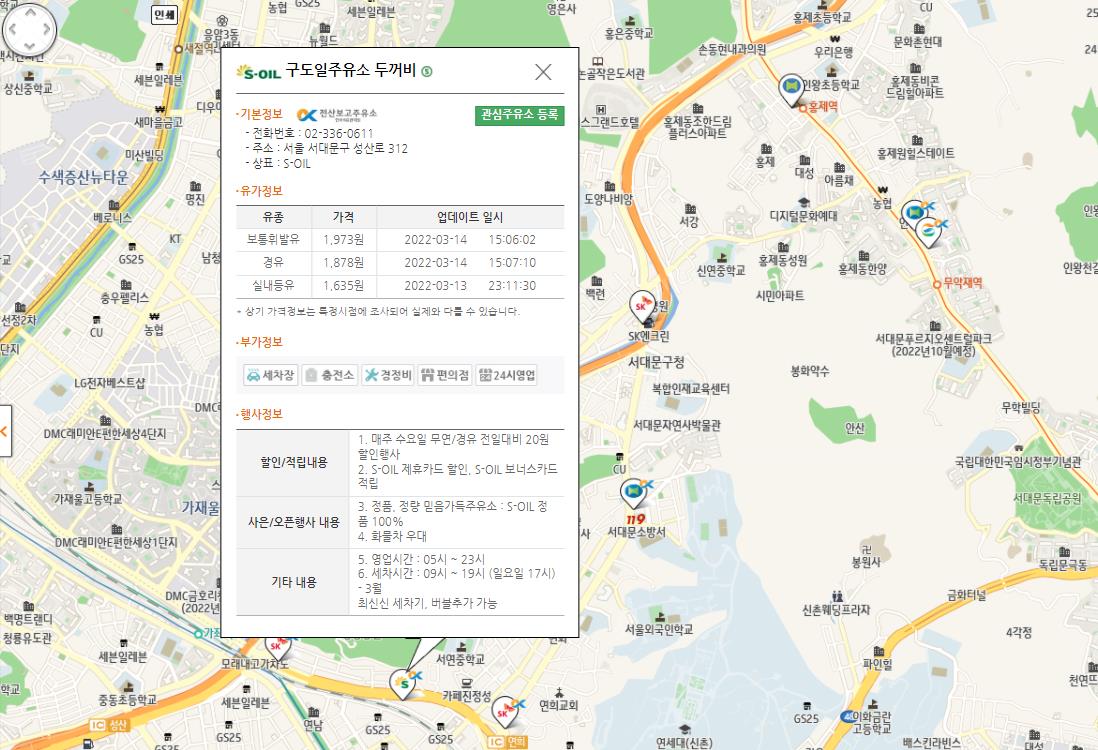Click the 사은/오픈행사 내용 row header
This screenshot has width=1098, height=750.
pyautogui.click(x=293, y=522)
